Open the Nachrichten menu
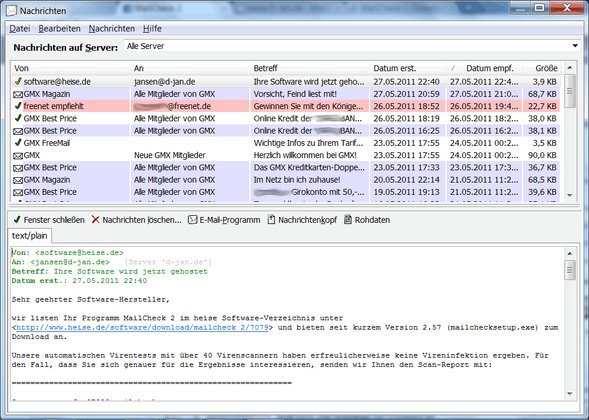This screenshot has width=589, height=420. [x=112, y=29]
